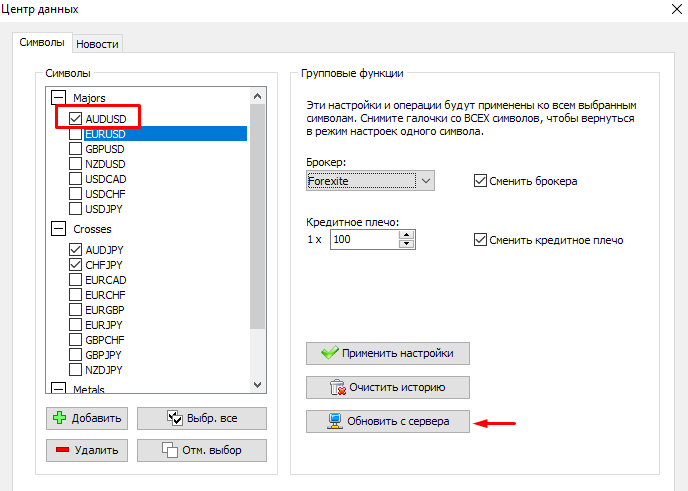Collapse the Majors tree group
This screenshot has height=491, width=688.
[x=57, y=98]
